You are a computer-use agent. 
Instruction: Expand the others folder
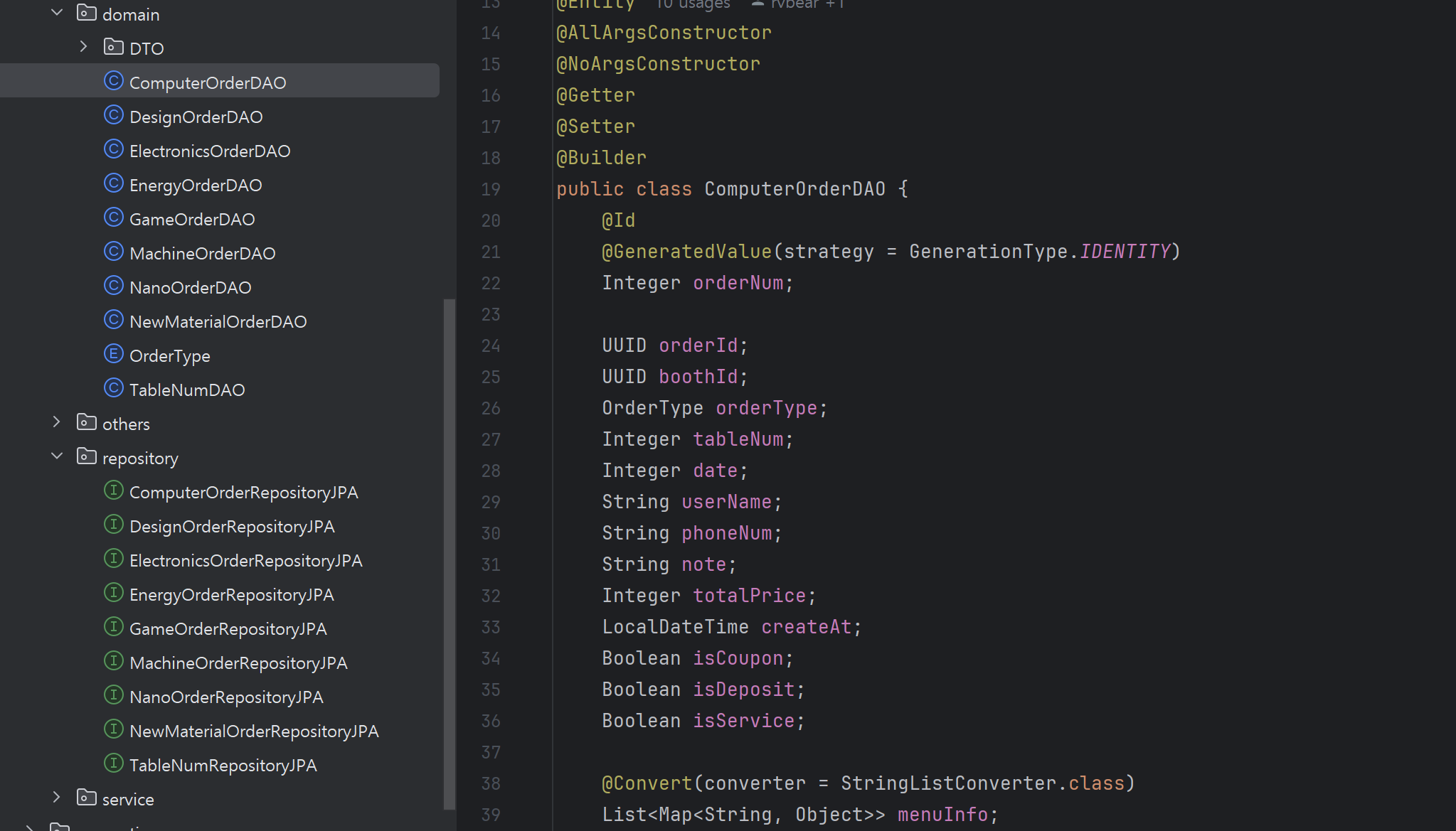pyautogui.click(x=57, y=422)
